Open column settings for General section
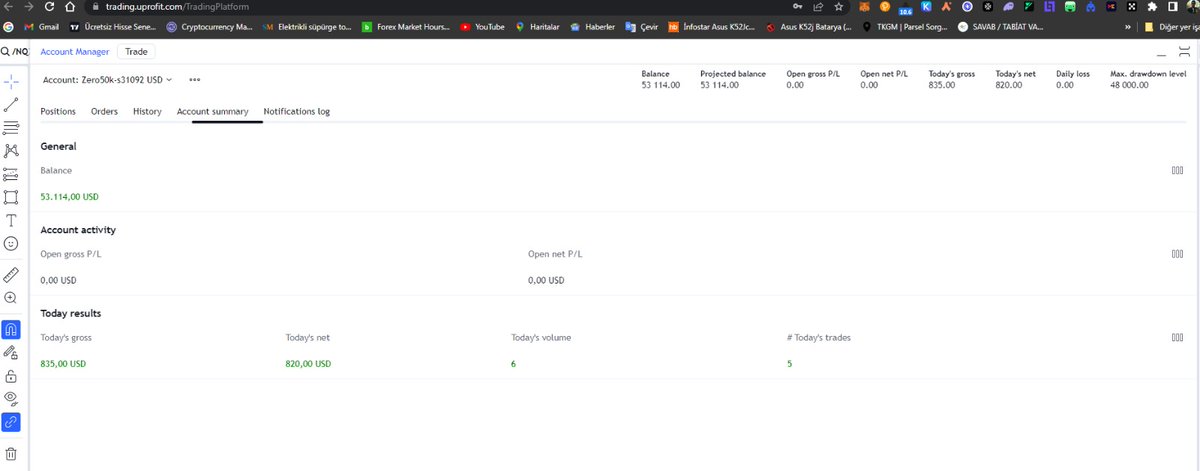Screen dimensions: 1200x471 tap(1177, 170)
